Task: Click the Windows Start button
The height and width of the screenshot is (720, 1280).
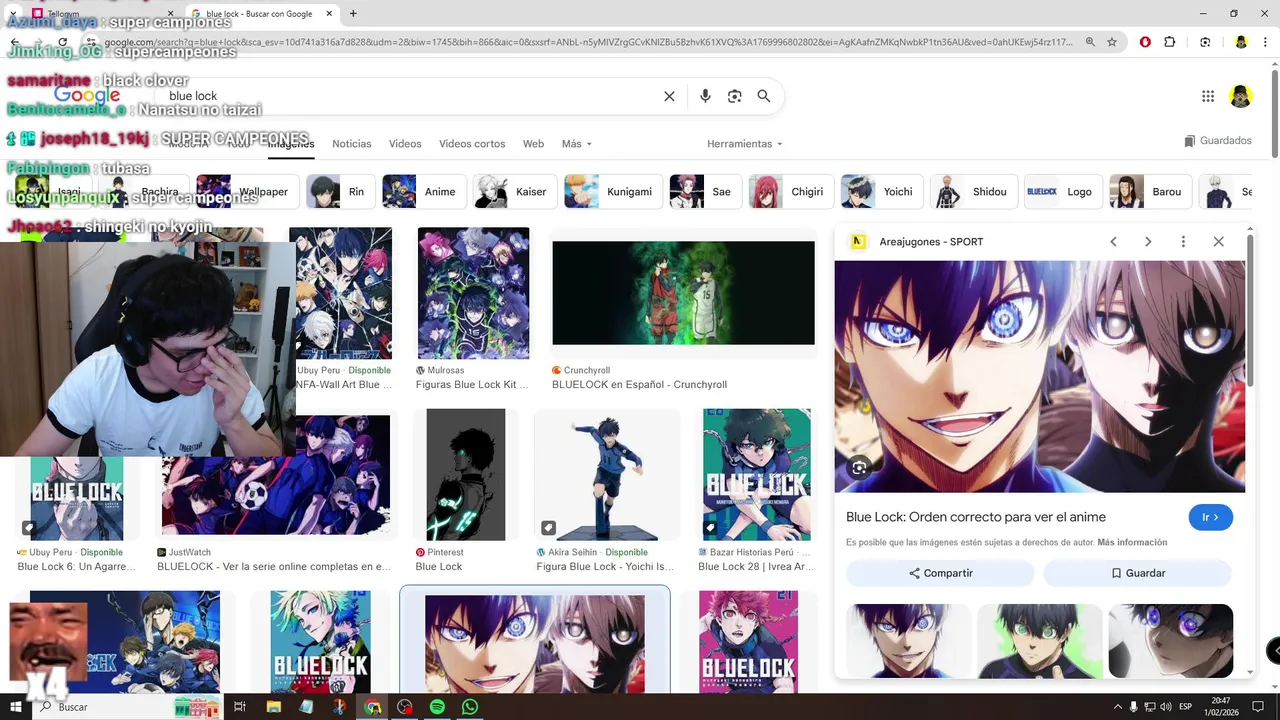Action: click(16, 707)
